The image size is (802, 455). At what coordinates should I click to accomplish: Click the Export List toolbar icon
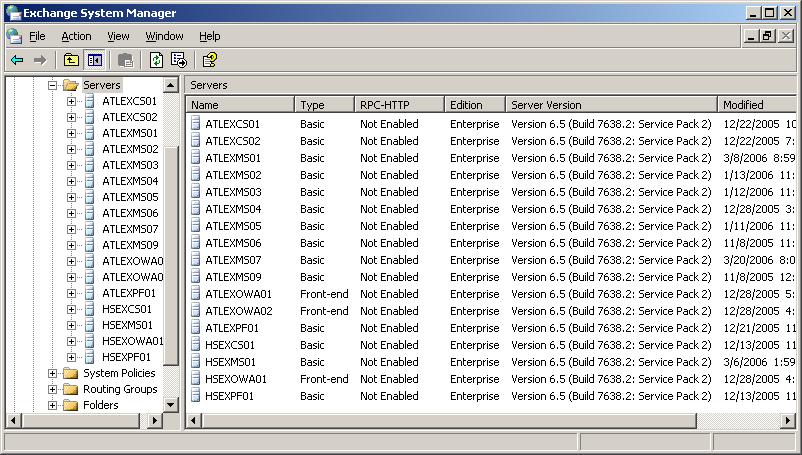(179, 60)
